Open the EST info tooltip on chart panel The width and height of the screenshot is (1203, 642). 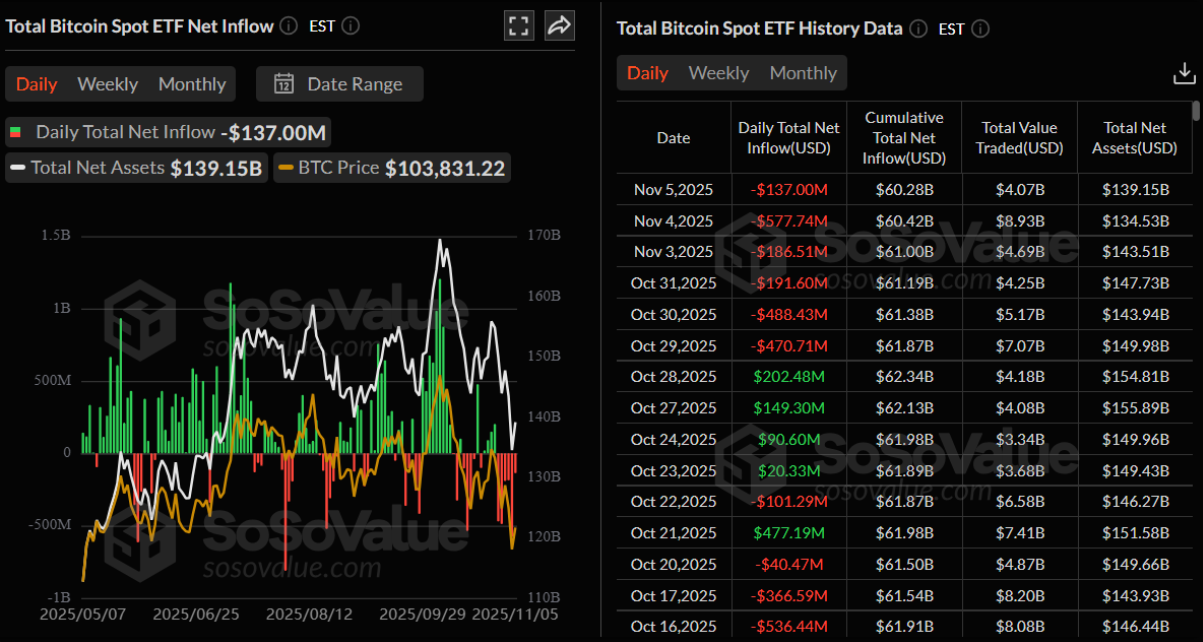pyautogui.click(x=349, y=26)
